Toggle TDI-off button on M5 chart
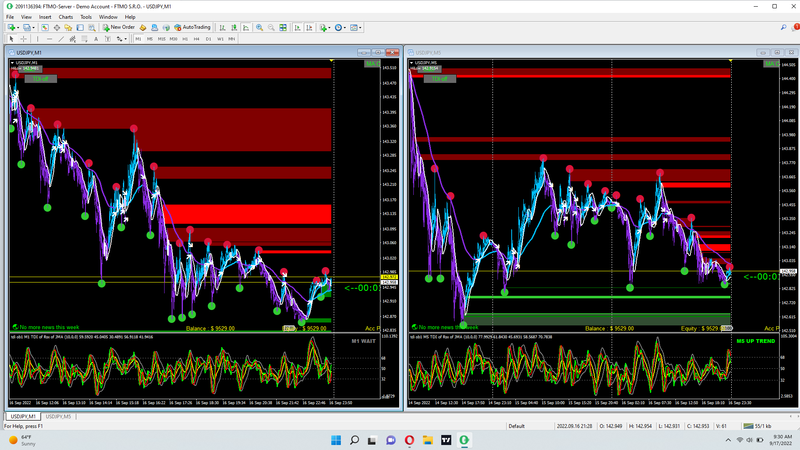The image size is (800, 450). click(440, 79)
